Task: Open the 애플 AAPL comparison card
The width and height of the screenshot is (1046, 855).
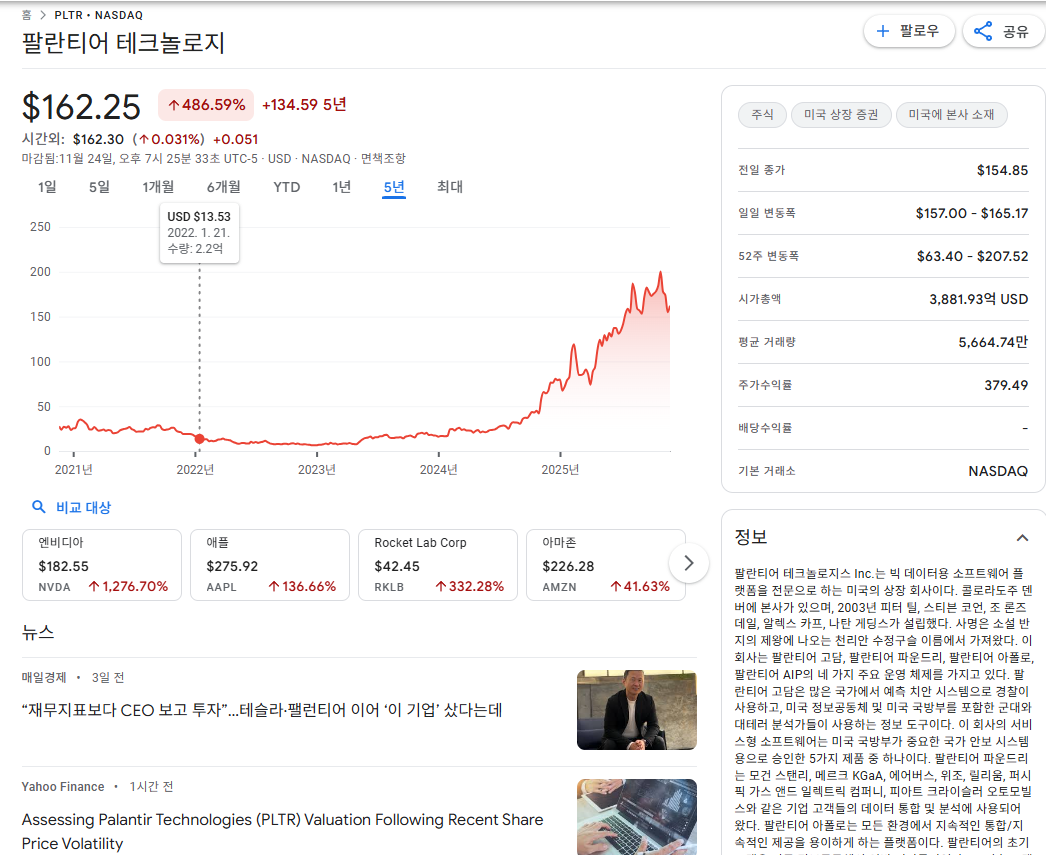Action: point(270,565)
